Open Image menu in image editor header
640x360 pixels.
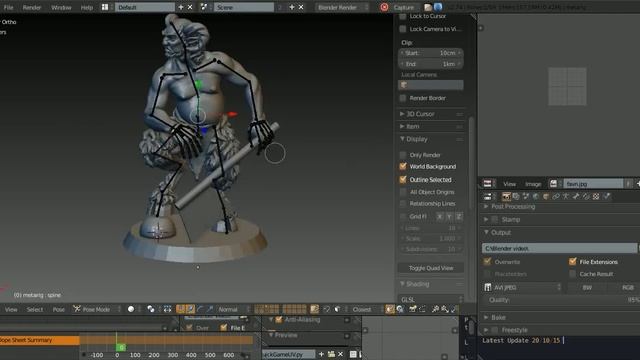533,184
